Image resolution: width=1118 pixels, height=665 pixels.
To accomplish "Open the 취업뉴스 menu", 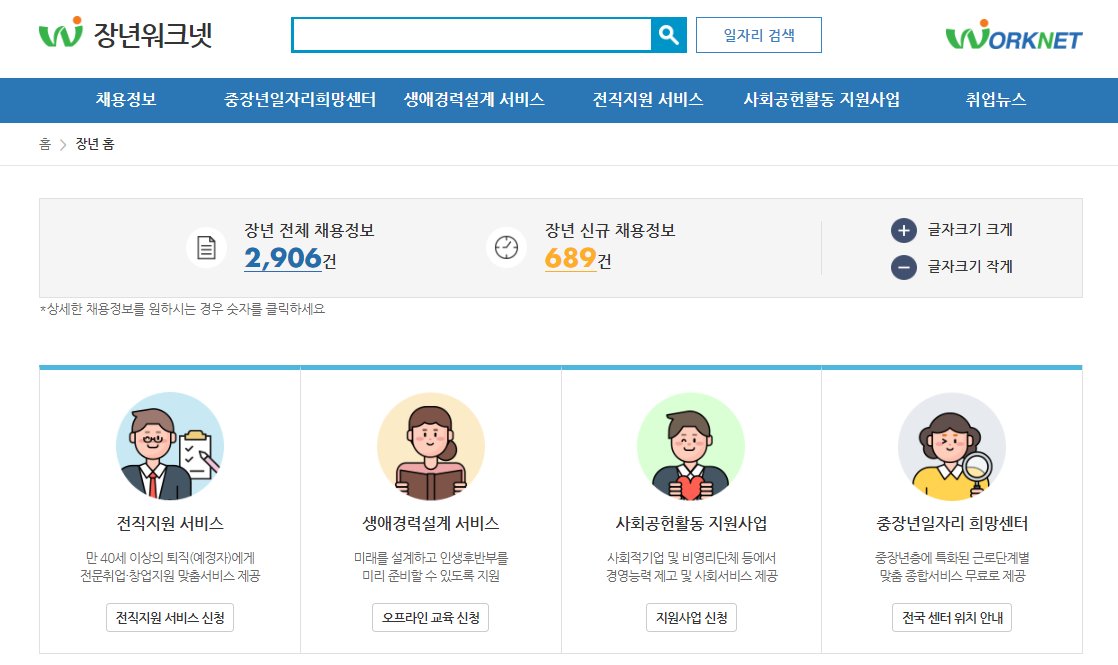I will pos(995,100).
